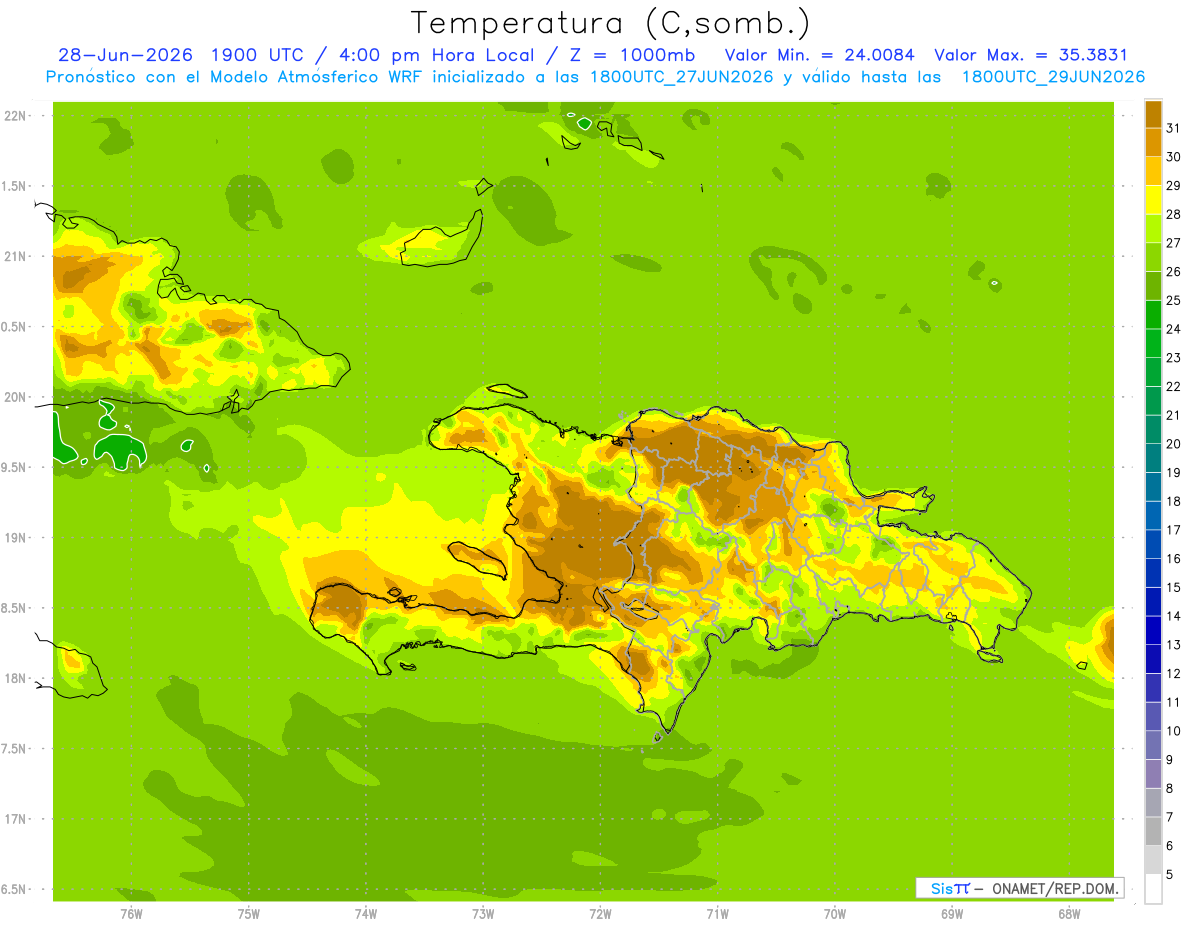Click the white swatch below 5

(1153, 888)
